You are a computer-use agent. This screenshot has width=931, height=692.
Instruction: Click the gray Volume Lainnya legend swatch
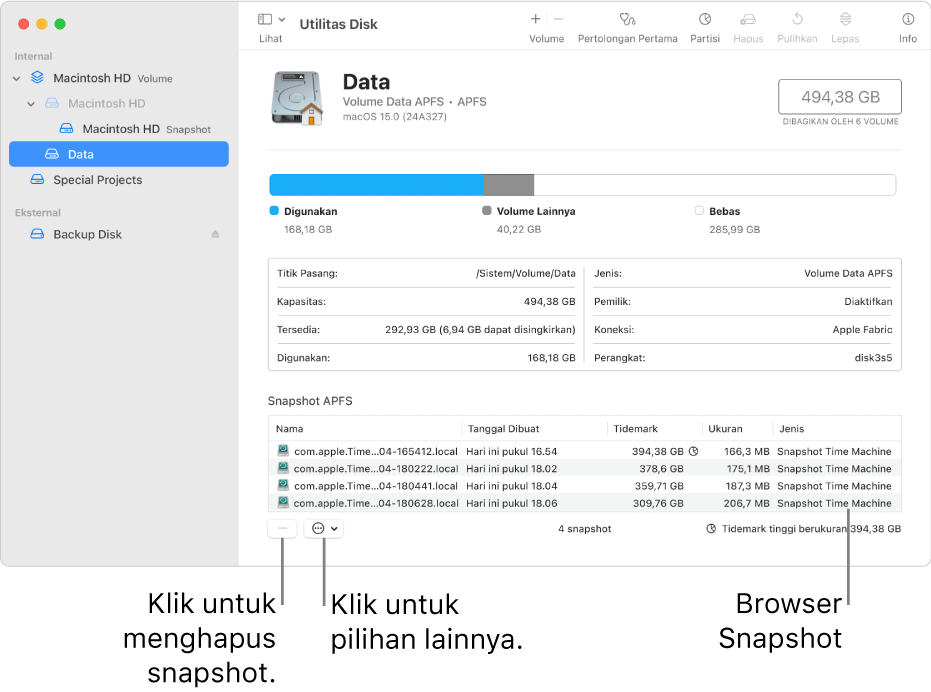tap(487, 210)
